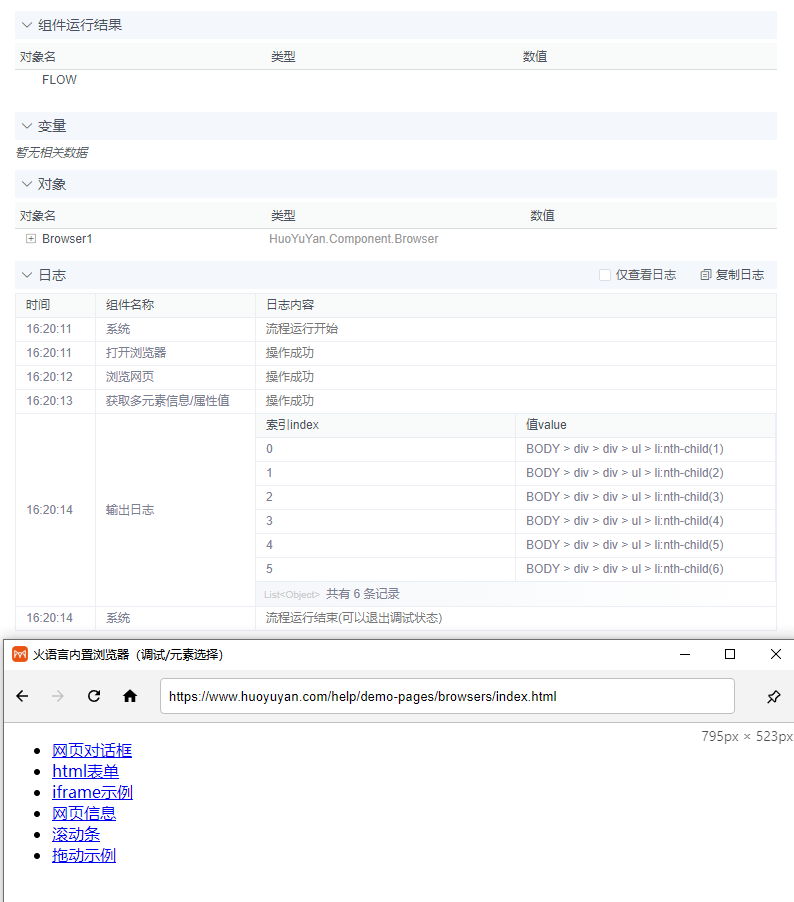This screenshot has width=794, height=902.
Task: Enable the 仅查看日志 checkbox
Action: pyautogui.click(x=605, y=275)
